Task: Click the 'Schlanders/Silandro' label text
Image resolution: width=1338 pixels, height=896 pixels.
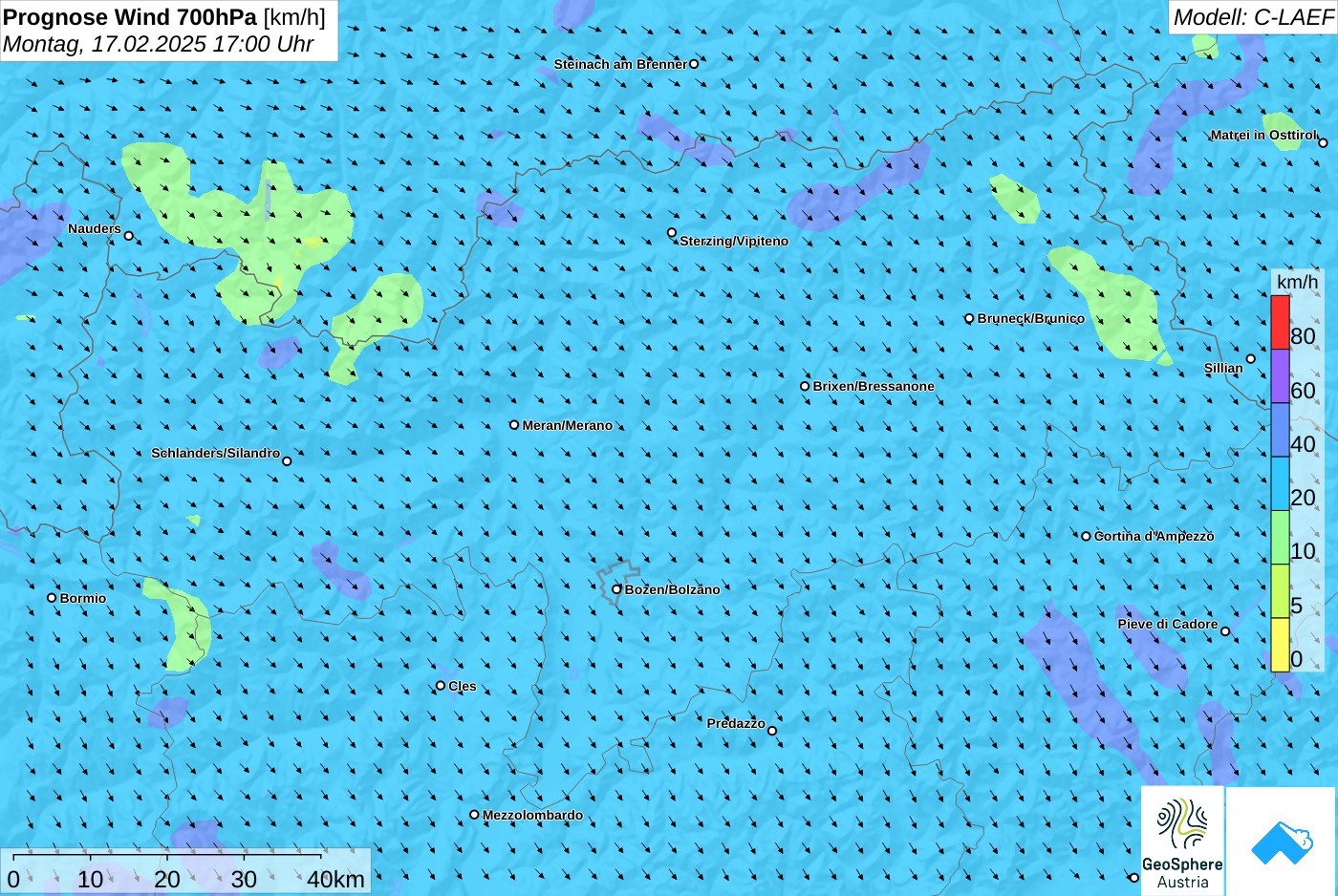Action: 216,453
